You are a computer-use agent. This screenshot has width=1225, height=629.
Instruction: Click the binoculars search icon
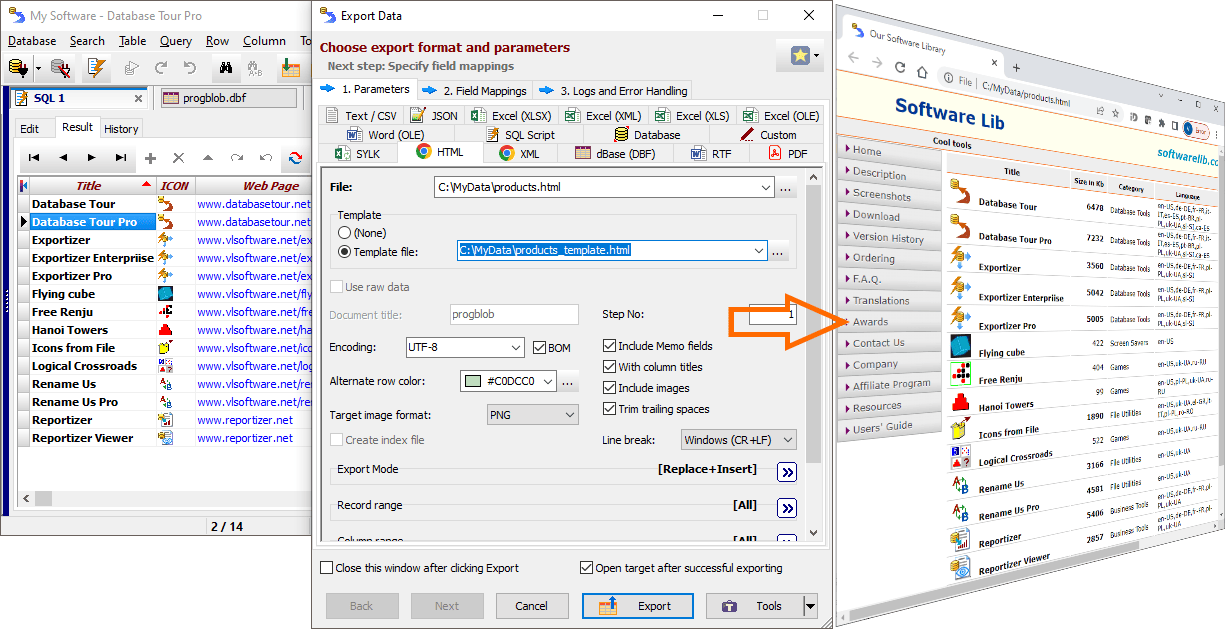226,68
